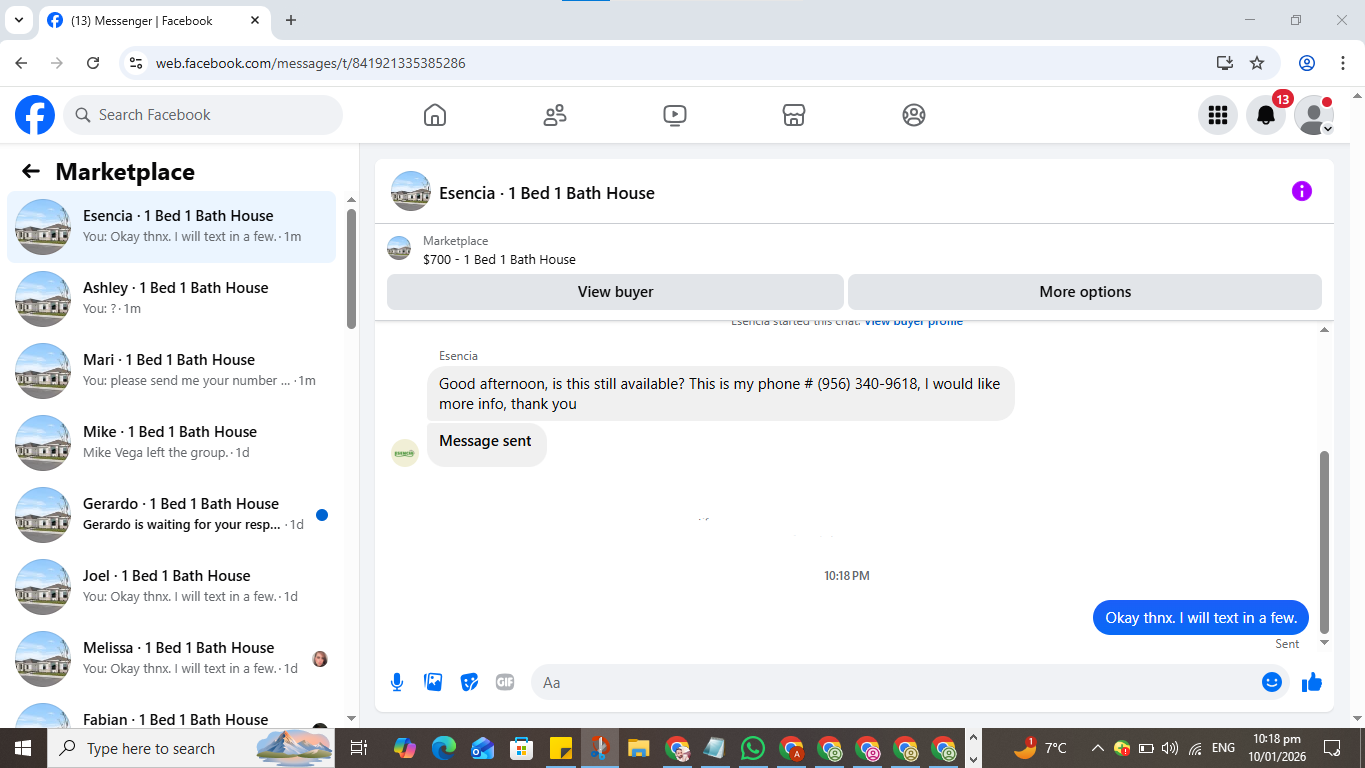Open the Gerardo unread conversation
This screenshot has height=768, width=1365.
(x=172, y=515)
